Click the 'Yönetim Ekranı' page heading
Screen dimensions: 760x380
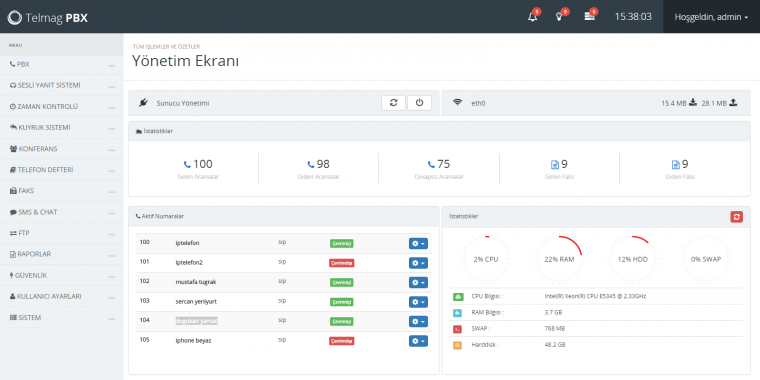coord(186,62)
